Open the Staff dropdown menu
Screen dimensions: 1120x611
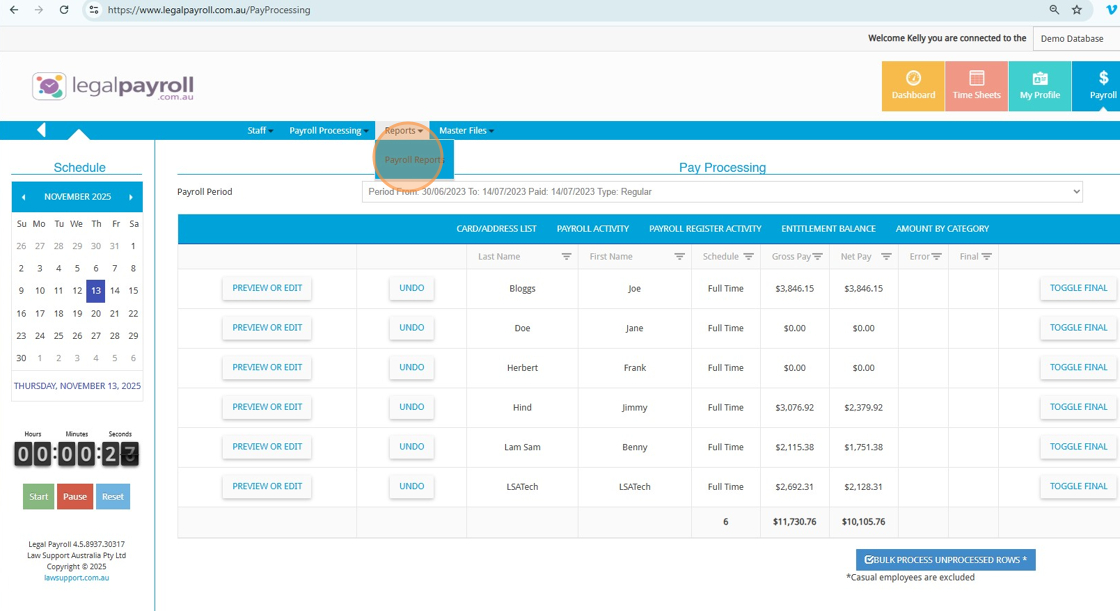[260, 131]
